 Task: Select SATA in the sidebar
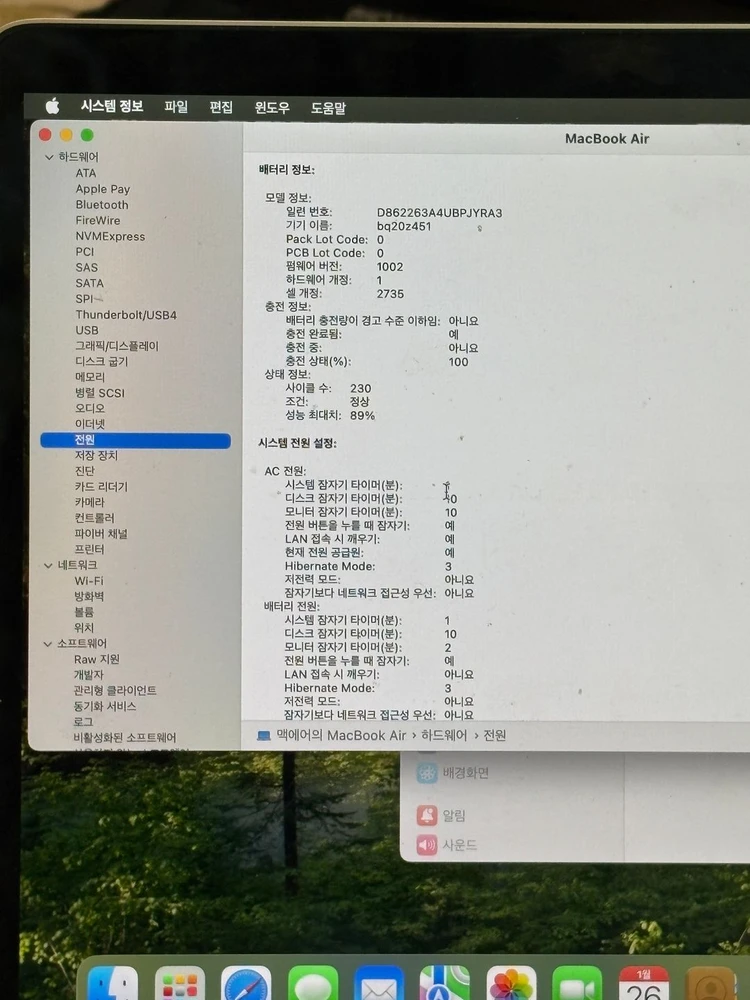89,283
